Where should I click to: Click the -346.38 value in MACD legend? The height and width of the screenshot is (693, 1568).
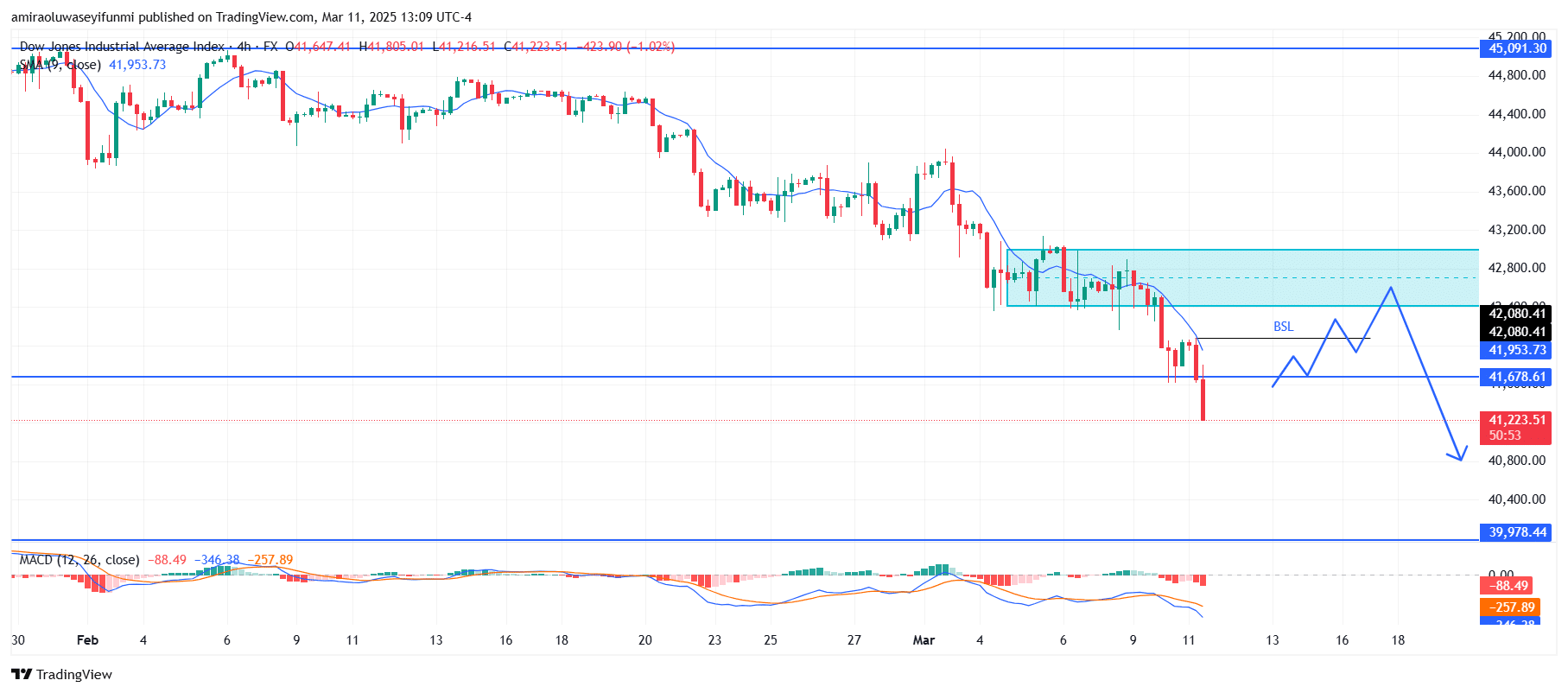point(217,560)
